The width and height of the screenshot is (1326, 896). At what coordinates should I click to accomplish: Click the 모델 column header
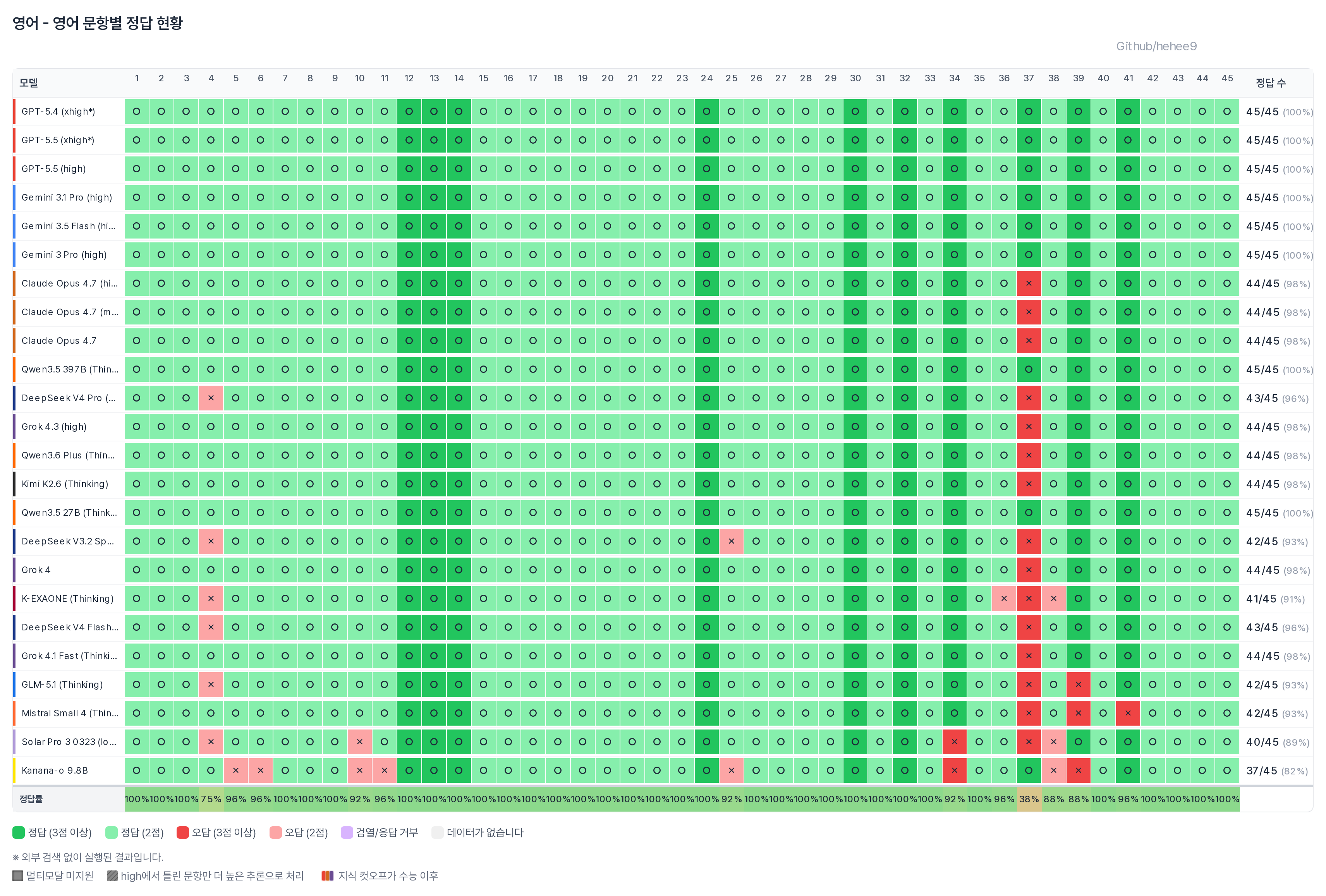point(29,83)
